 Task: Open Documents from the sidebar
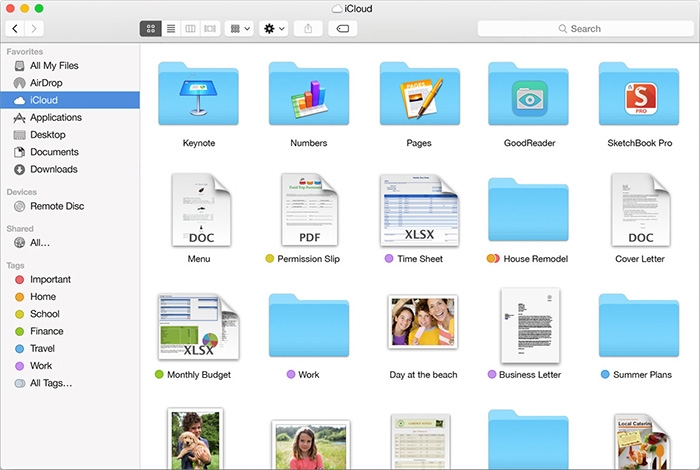(x=70, y=152)
